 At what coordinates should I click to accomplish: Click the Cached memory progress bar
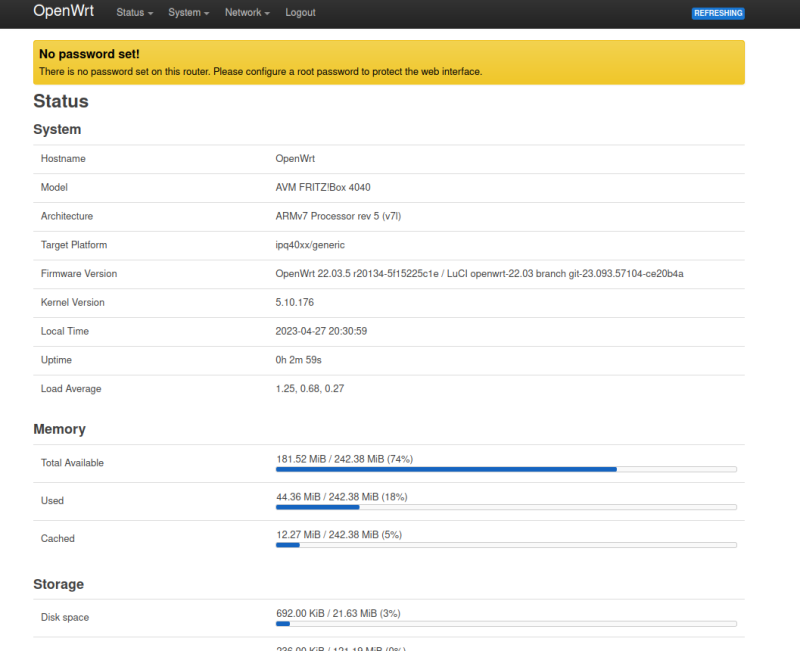(x=505, y=544)
